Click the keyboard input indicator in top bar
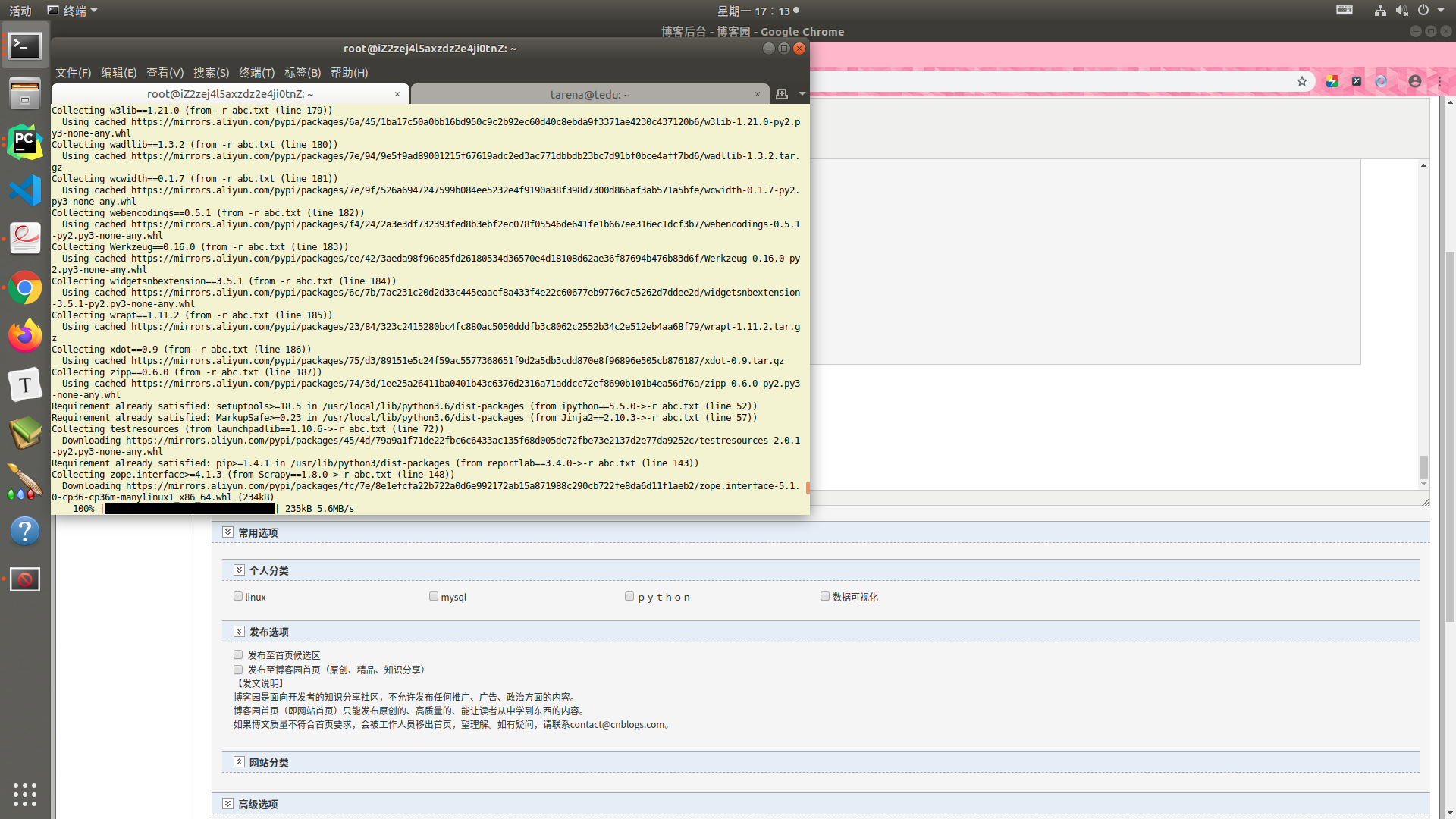1456x819 pixels. [1345, 11]
